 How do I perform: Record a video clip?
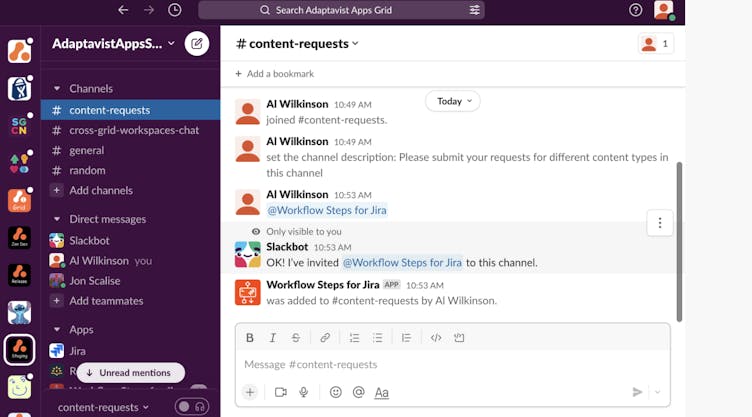tap(281, 393)
